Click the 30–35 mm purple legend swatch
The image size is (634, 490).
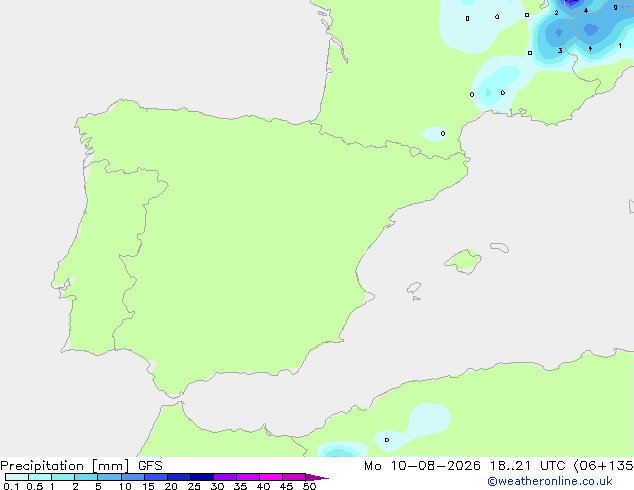click(x=225, y=477)
